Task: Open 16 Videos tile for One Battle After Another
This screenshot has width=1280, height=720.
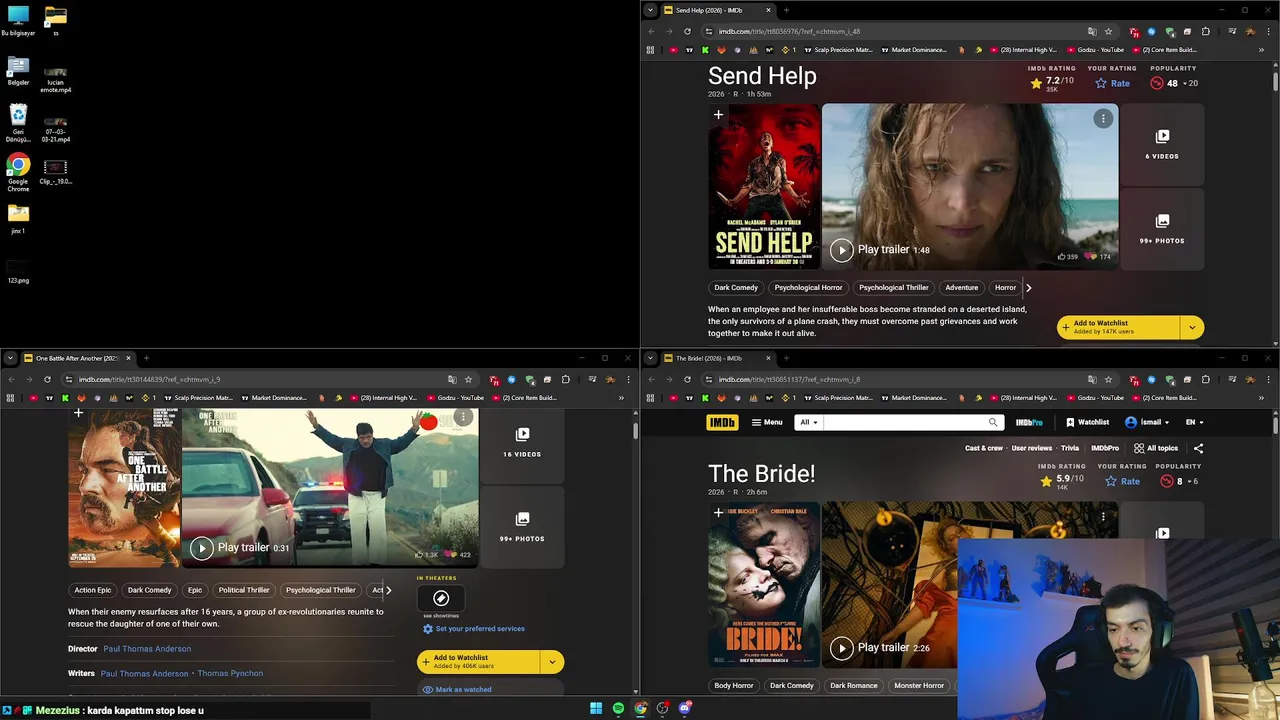Action: [522, 442]
